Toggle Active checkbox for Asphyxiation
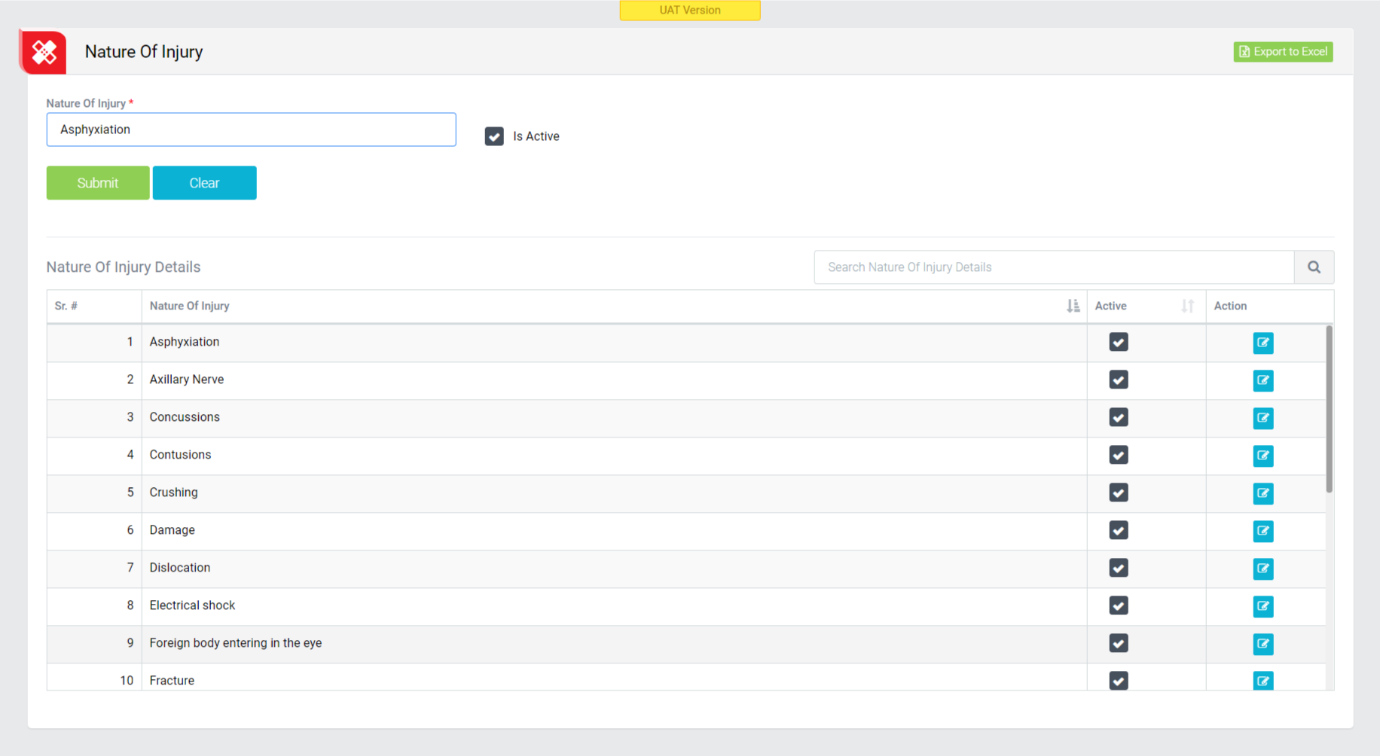 pyautogui.click(x=1119, y=342)
